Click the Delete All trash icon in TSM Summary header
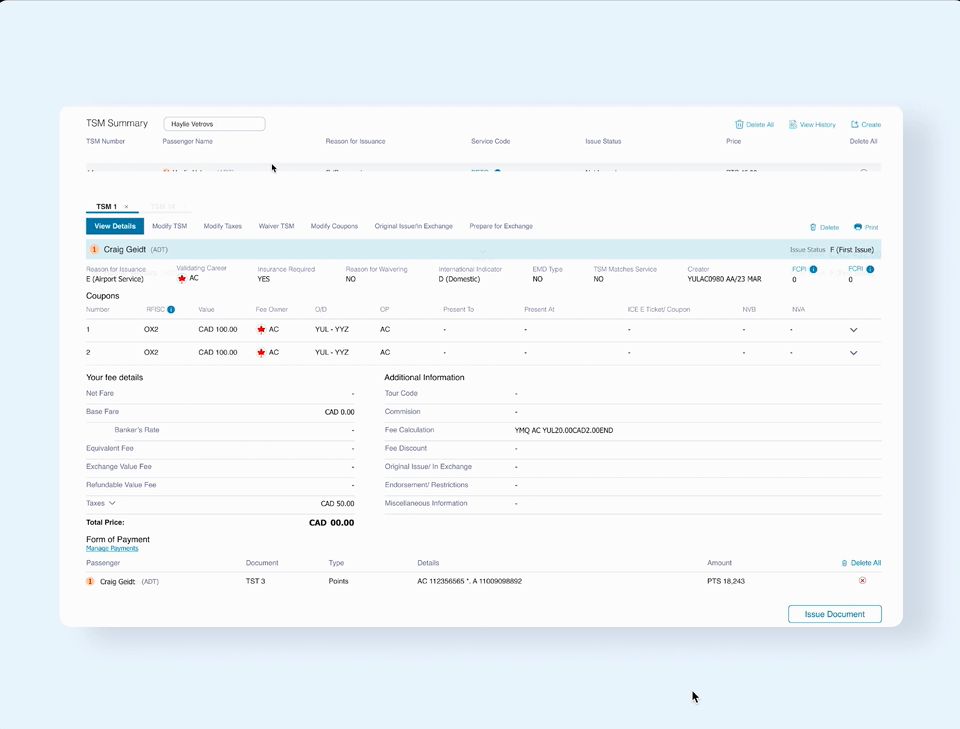The height and width of the screenshot is (729, 960). coord(739,124)
